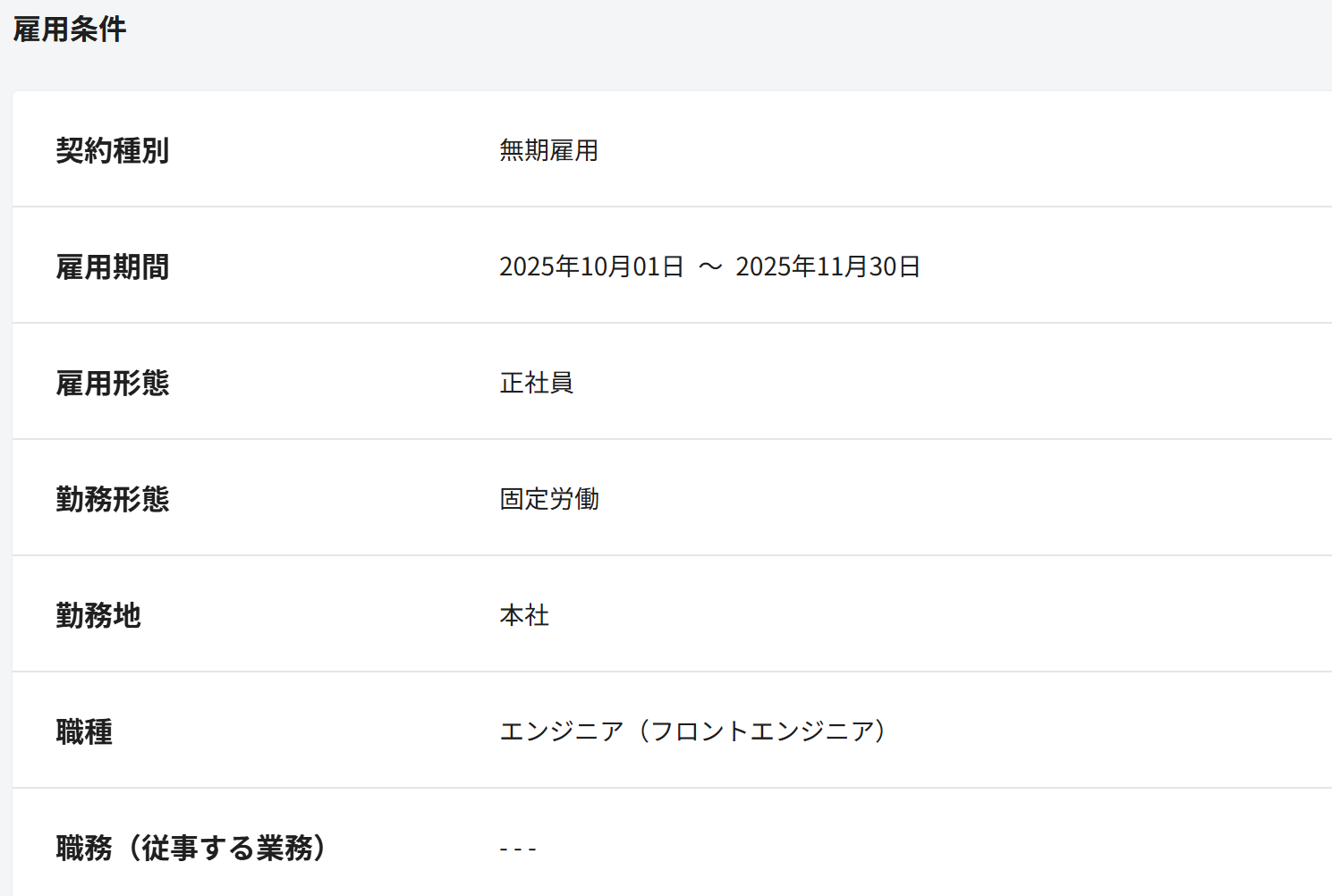Click the 職務 word in the bottom label
This screenshot has height=896, width=1332.
tap(84, 848)
